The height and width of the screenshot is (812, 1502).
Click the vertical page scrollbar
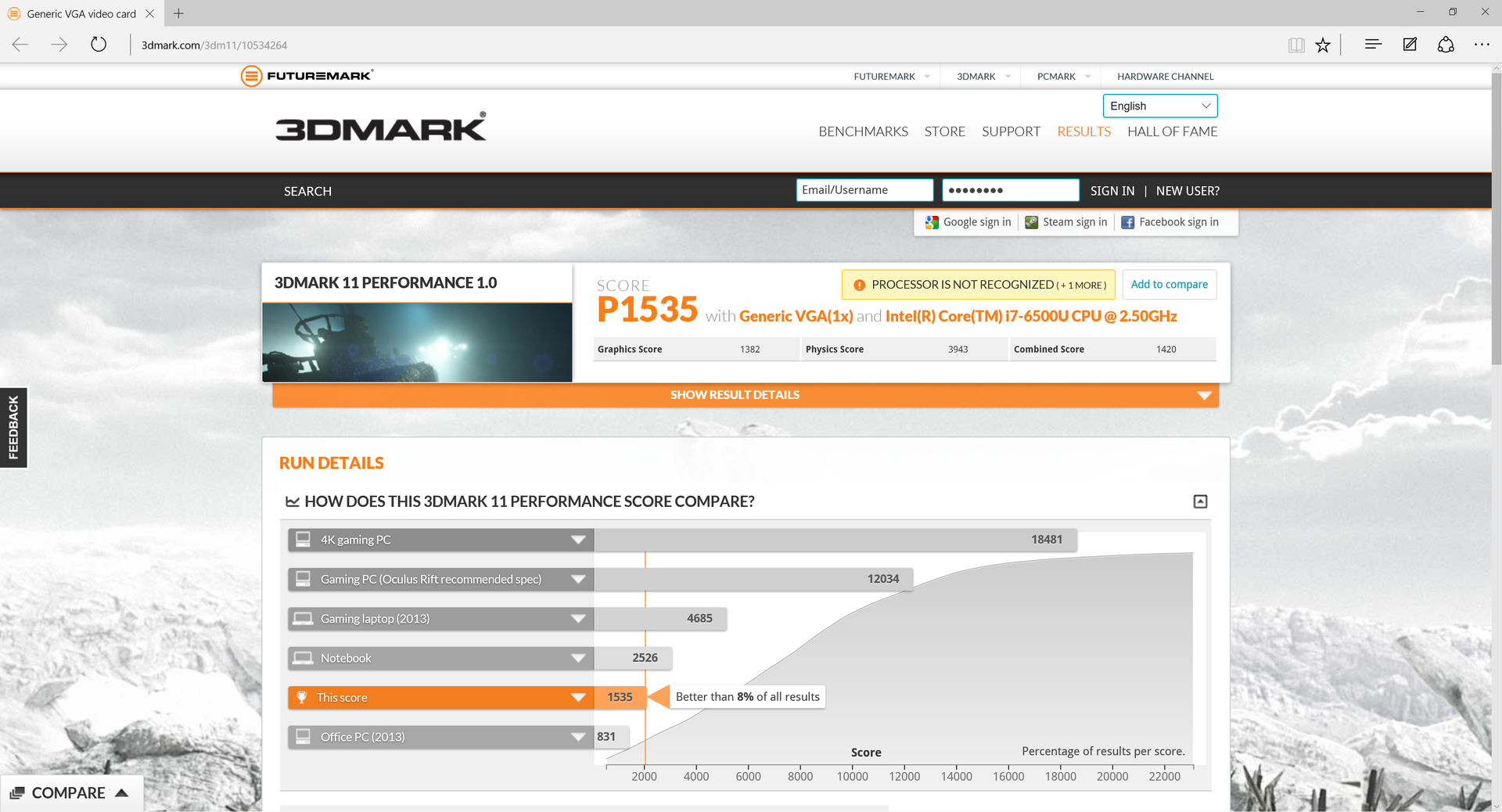(x=1496, y=219)
